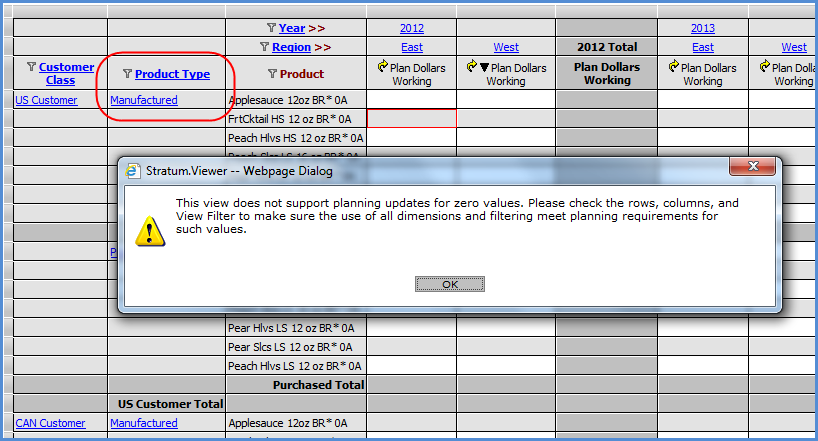The width and height of the screenshot is (818, 441).
Task: Open the 2012 year column link
Action: click(x=411, y=28)
